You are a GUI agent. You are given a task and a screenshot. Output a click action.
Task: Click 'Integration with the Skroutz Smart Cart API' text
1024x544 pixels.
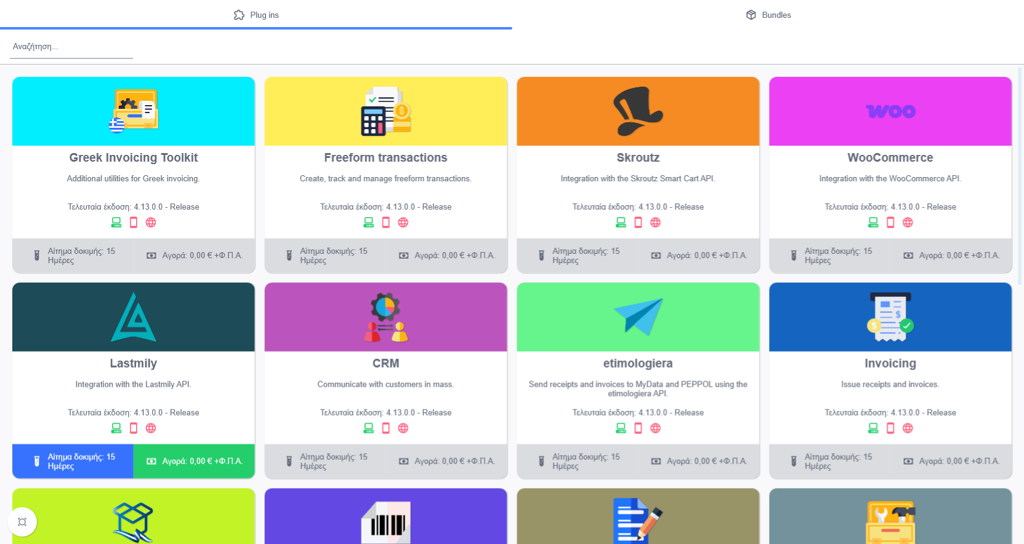pos(638,178)
